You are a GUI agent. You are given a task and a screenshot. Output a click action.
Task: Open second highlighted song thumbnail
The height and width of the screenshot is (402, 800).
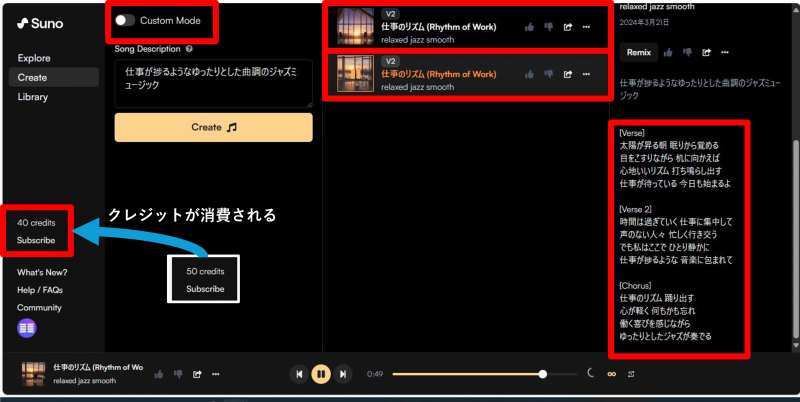[x=356, y=74]
